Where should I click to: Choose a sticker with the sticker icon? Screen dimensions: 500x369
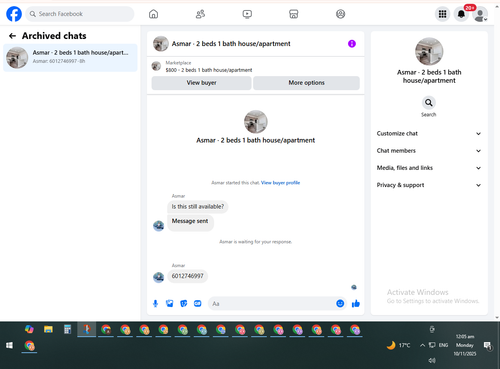coord(183,304)
